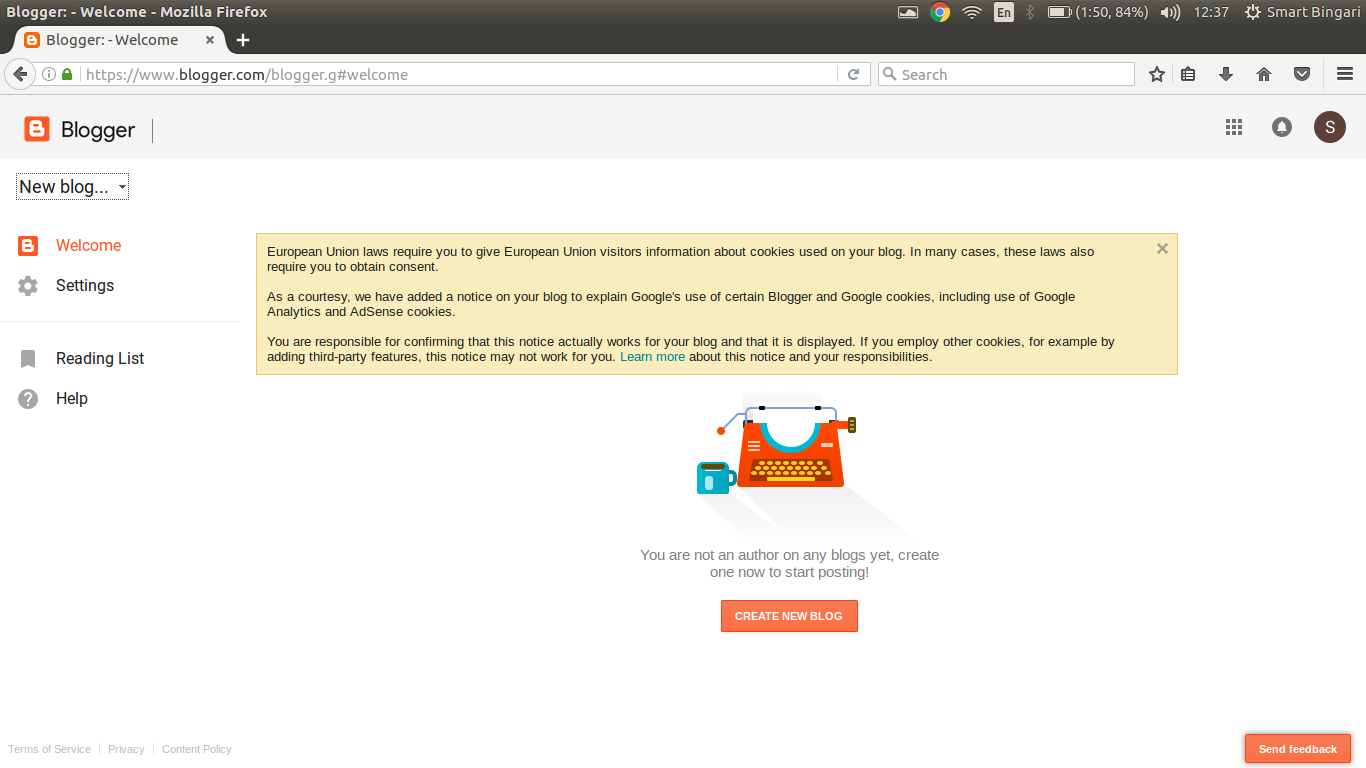
Task: Select Welcome in the sidebar
Action: tap(88, 245)
